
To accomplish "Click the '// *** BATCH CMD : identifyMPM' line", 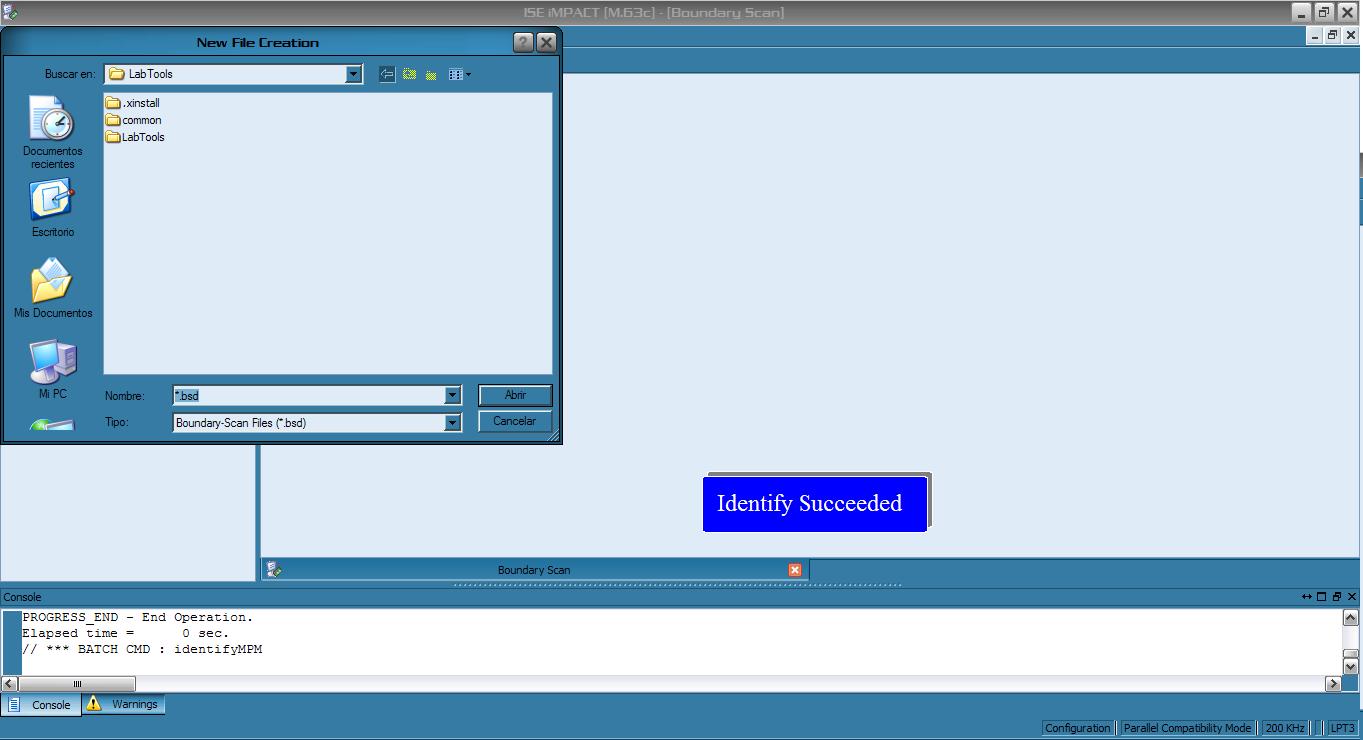I will coord(142,649).
